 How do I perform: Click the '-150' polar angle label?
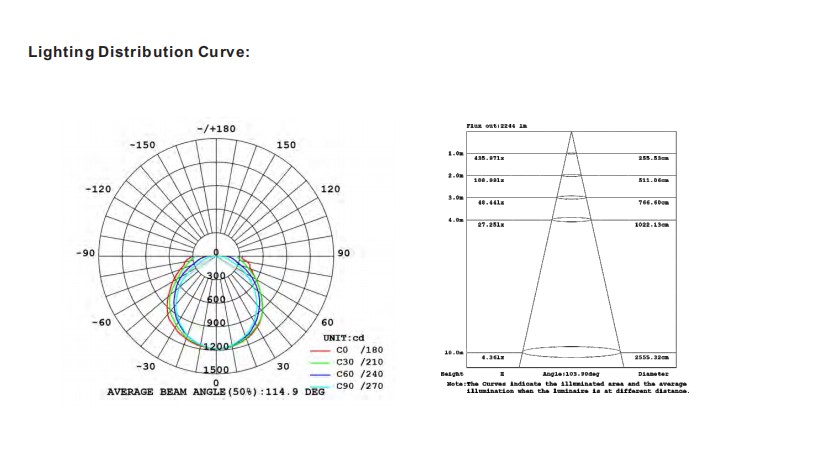point(142,145)
